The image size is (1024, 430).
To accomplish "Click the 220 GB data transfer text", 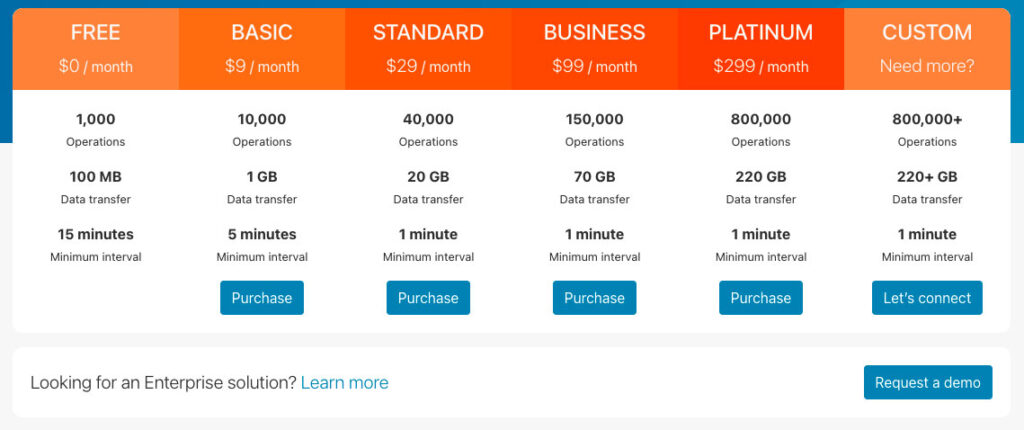I will pos(761,177).
